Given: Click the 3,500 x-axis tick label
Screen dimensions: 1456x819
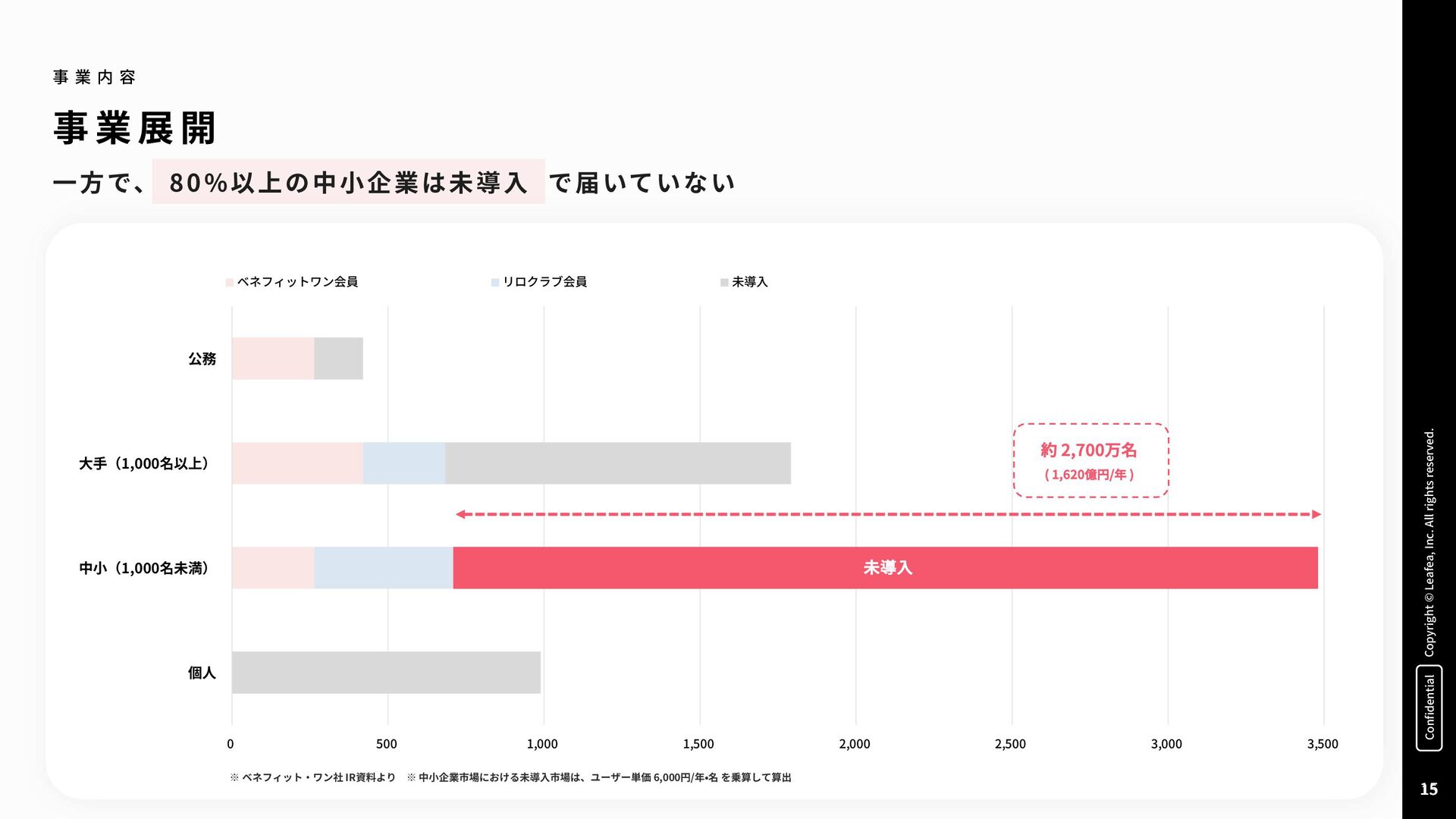Looking at the screenshot, I should coord(1323,744).
